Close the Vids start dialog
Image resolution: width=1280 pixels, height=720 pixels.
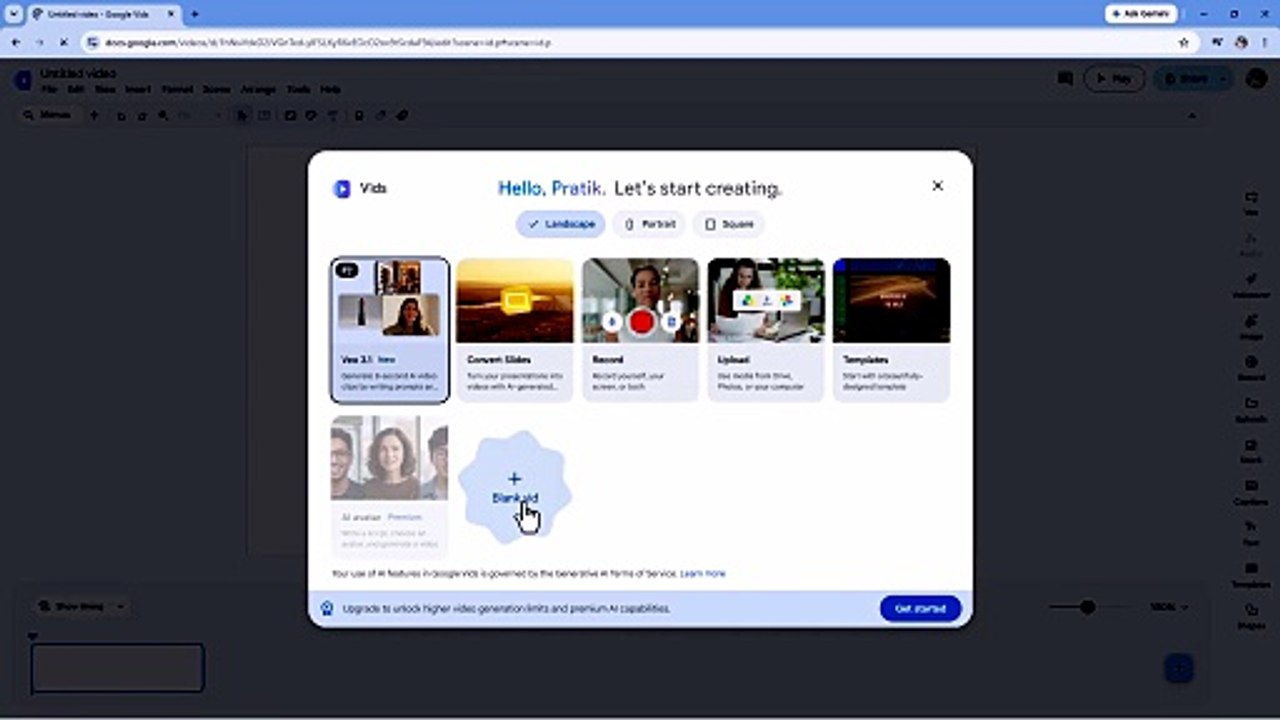(937, 186)
